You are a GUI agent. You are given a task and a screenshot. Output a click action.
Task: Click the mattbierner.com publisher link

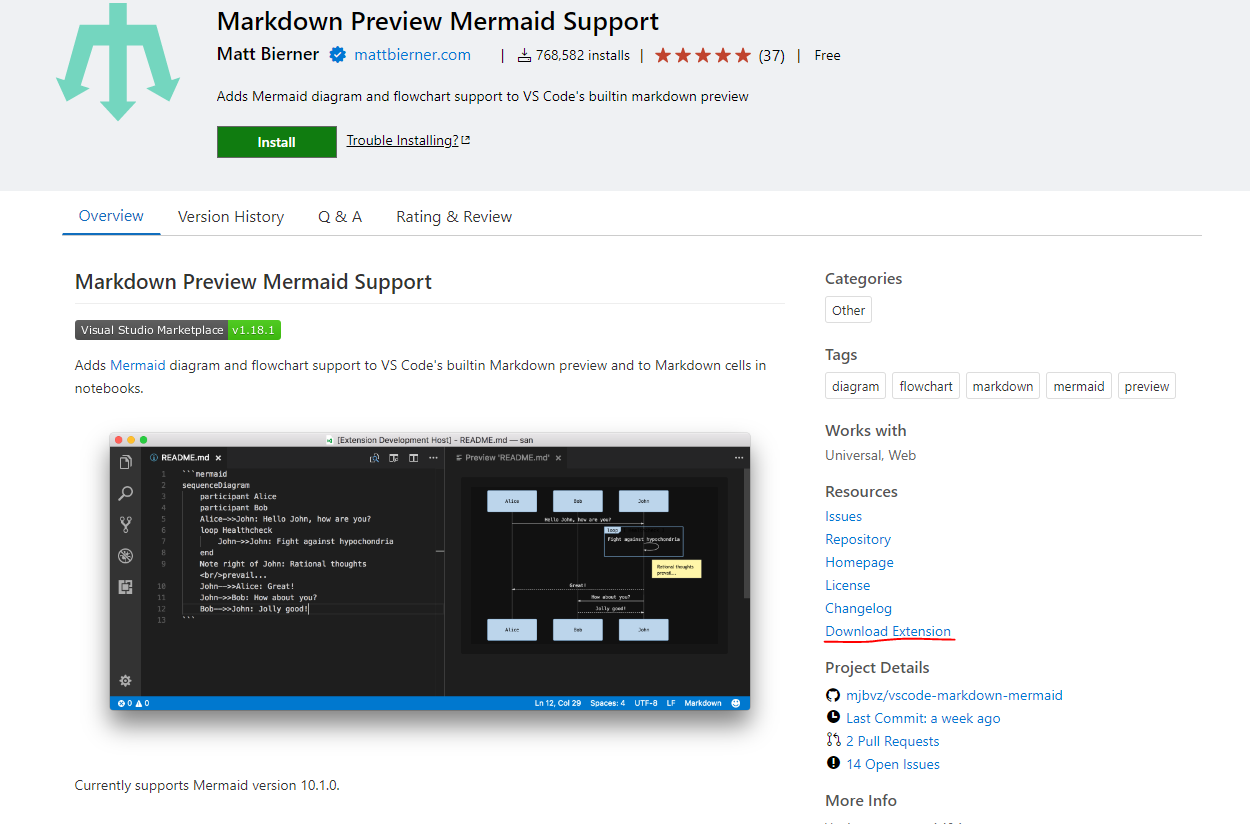click(412, 55)
